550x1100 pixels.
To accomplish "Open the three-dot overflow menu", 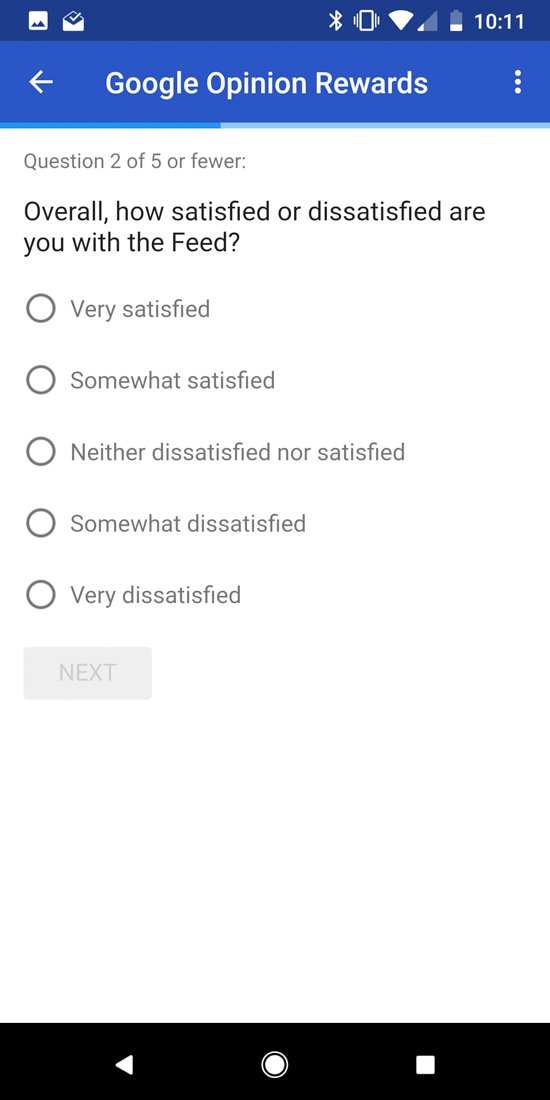I will 518,82.
